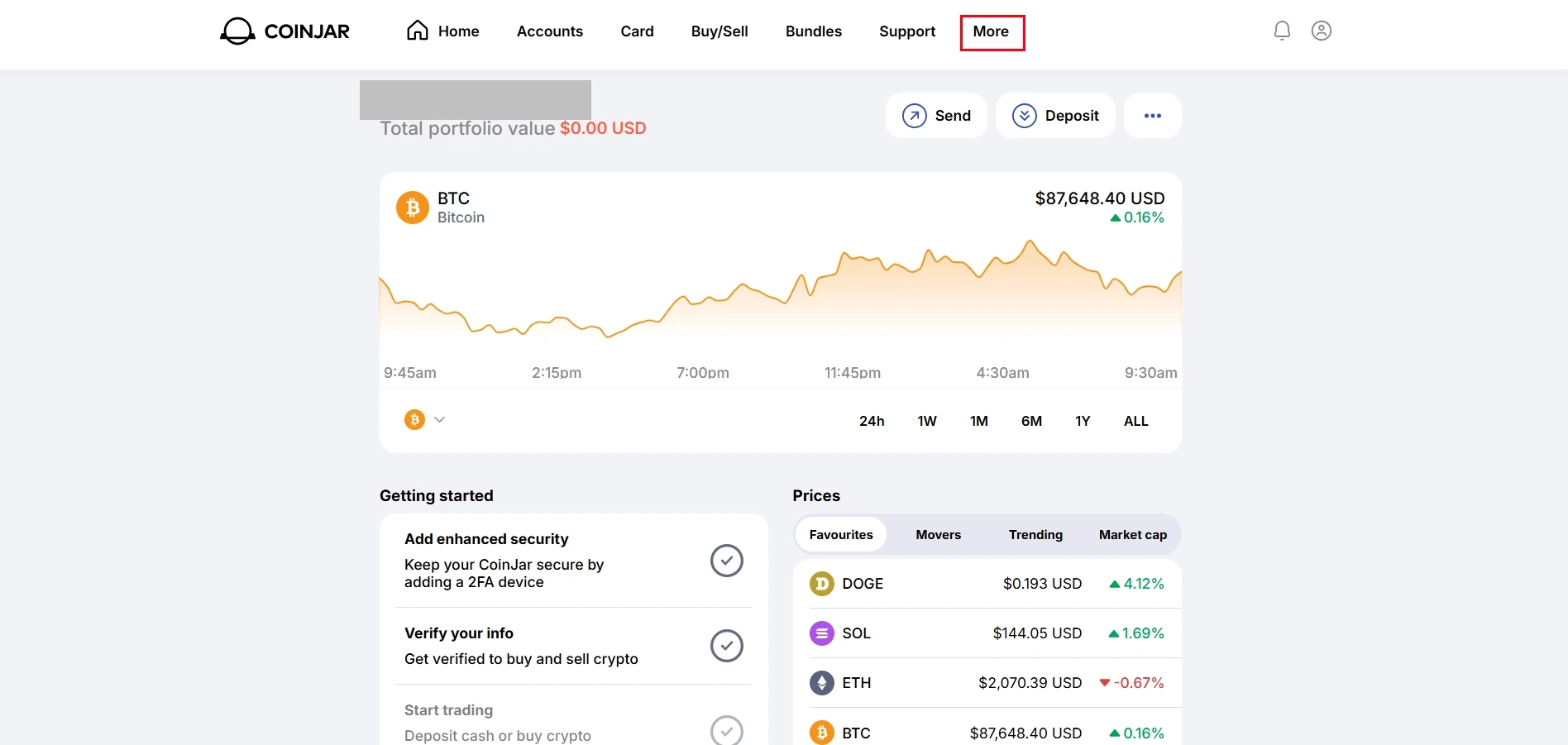Click the DOGE price $0.193 USD
1568x745 pixels.
coord(1042,584)
